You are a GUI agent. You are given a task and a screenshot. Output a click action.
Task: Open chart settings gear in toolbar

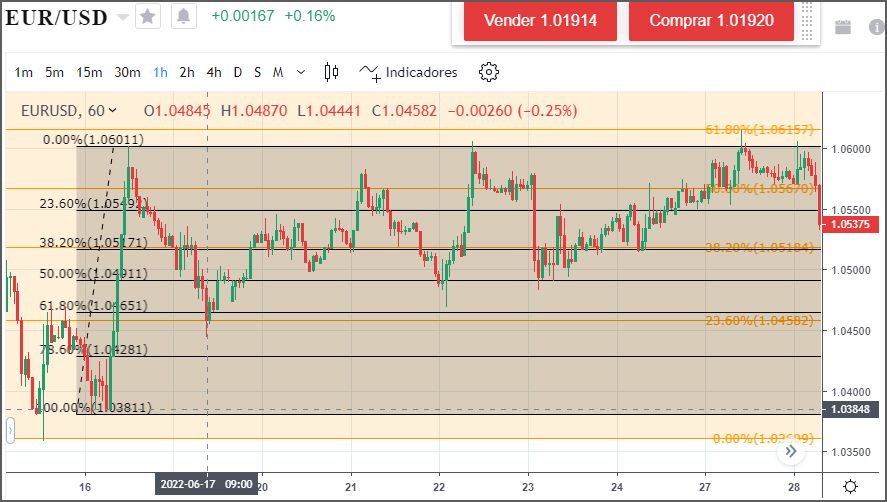tap(488, 72)
